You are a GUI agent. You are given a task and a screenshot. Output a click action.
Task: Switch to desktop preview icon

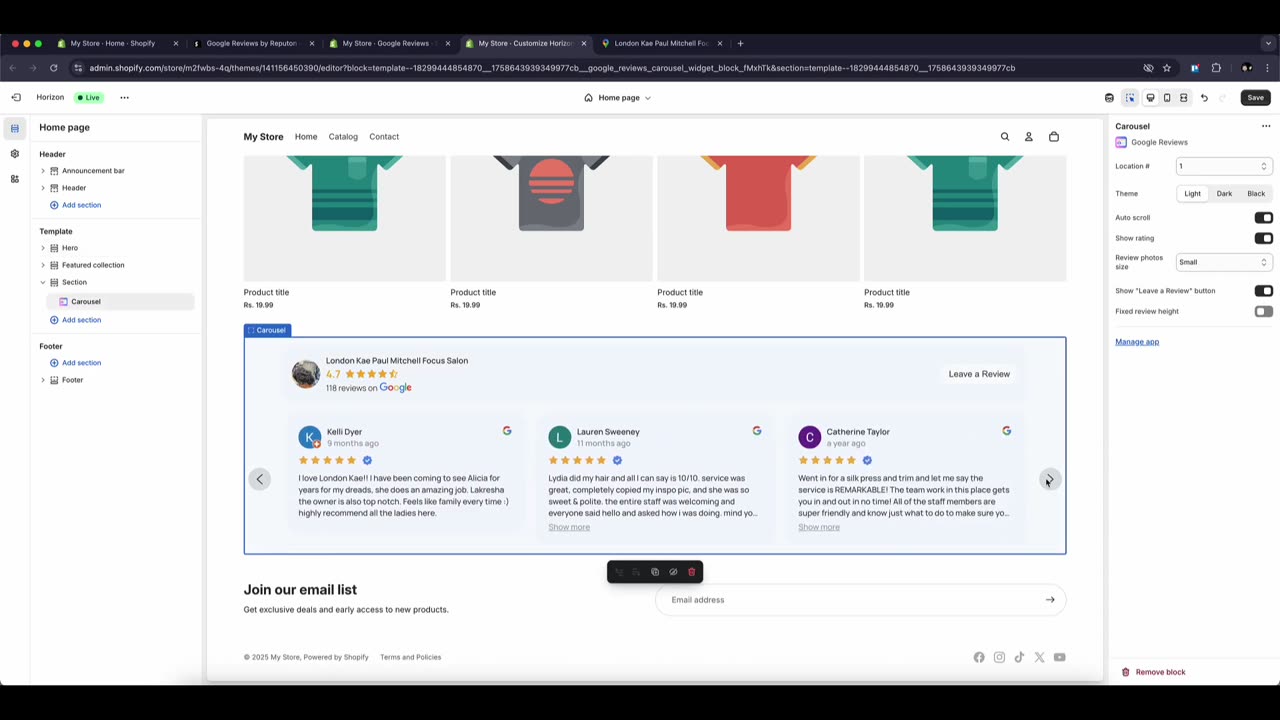[x=1150, y=97]
